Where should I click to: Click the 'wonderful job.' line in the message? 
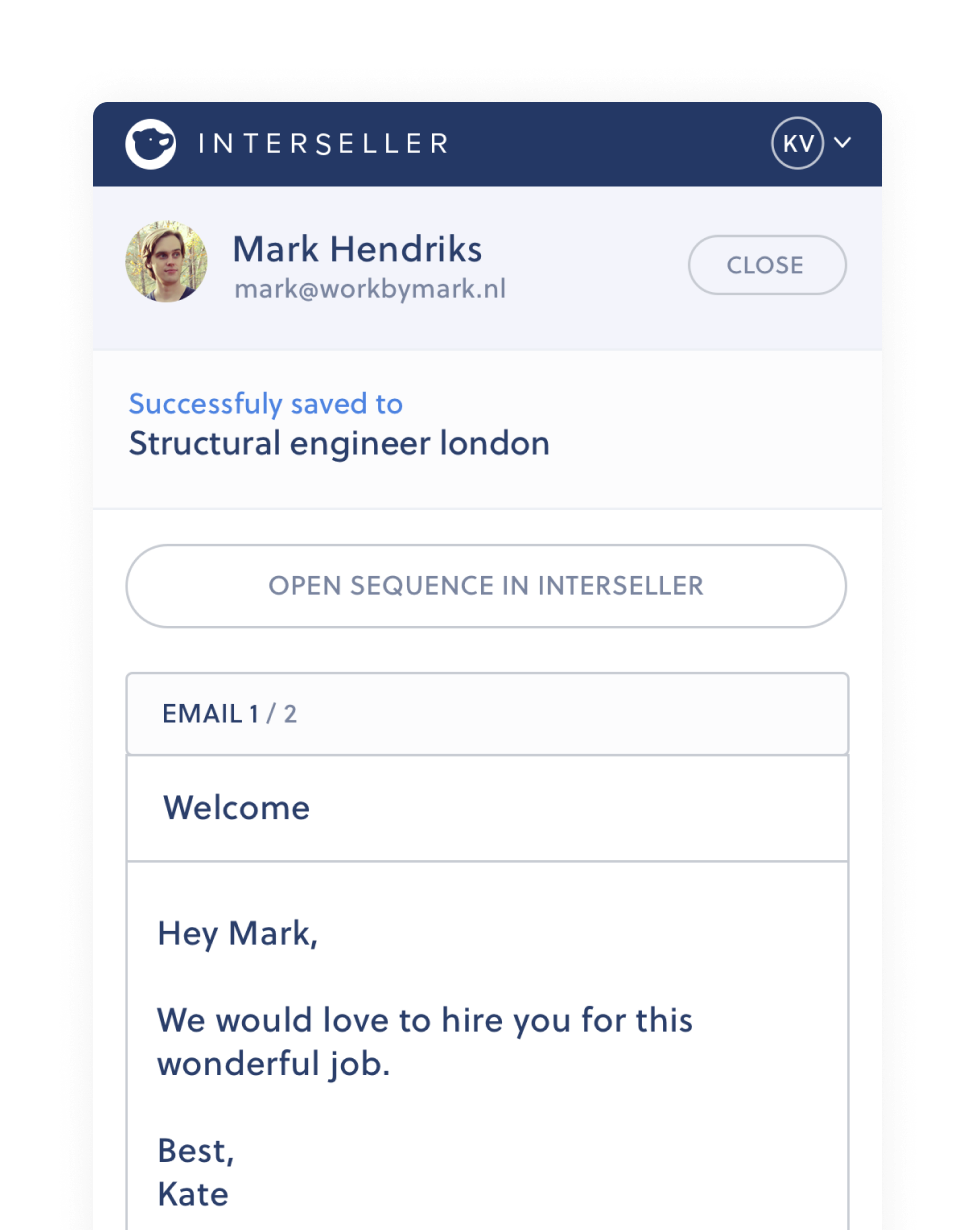[273, 1064]
